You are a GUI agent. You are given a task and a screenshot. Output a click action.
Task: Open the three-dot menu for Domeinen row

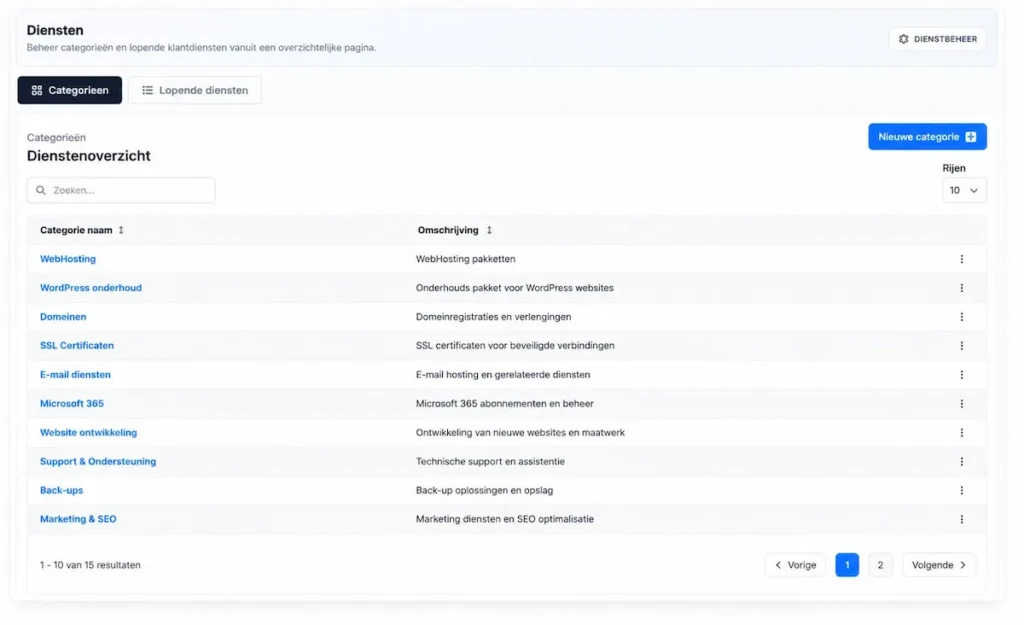pos(961,317)
